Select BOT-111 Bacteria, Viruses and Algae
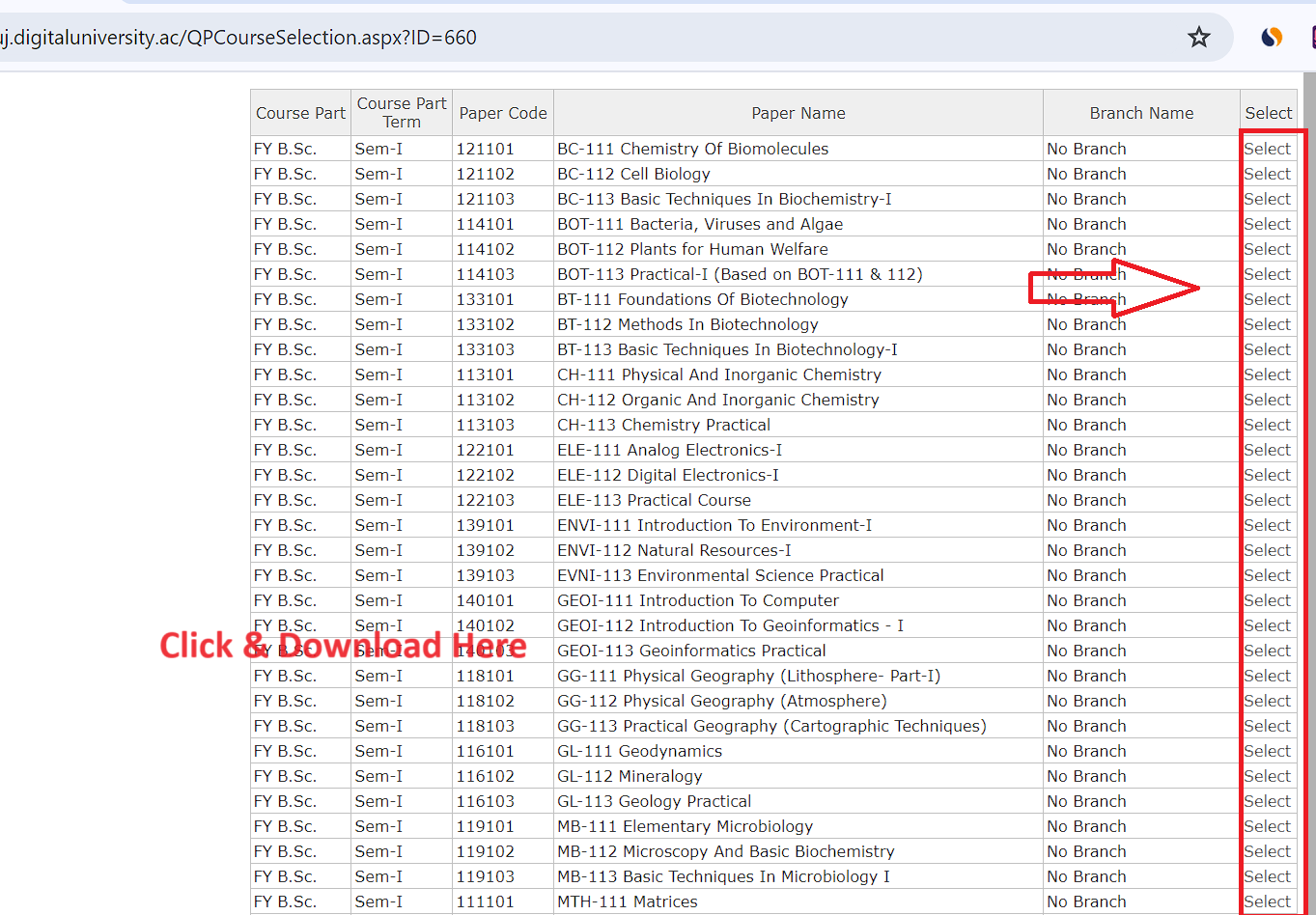The width and height of the screenshot is (1316, 915). click(x=1267, y=224)
